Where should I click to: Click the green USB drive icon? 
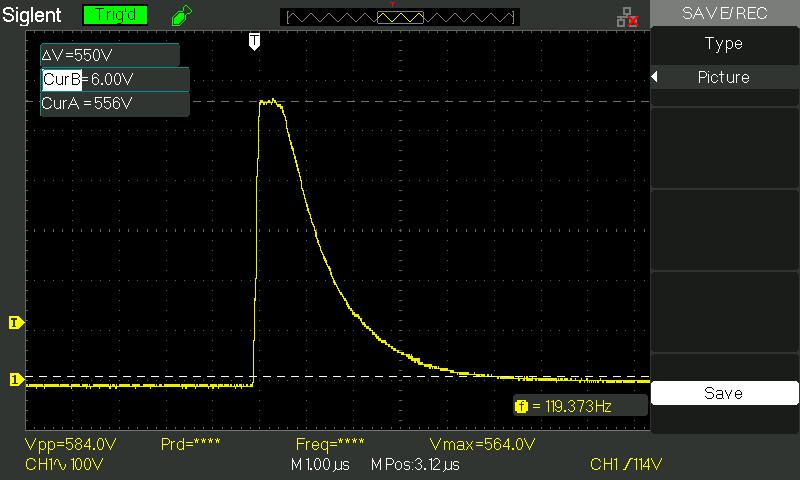coord(182,15)
